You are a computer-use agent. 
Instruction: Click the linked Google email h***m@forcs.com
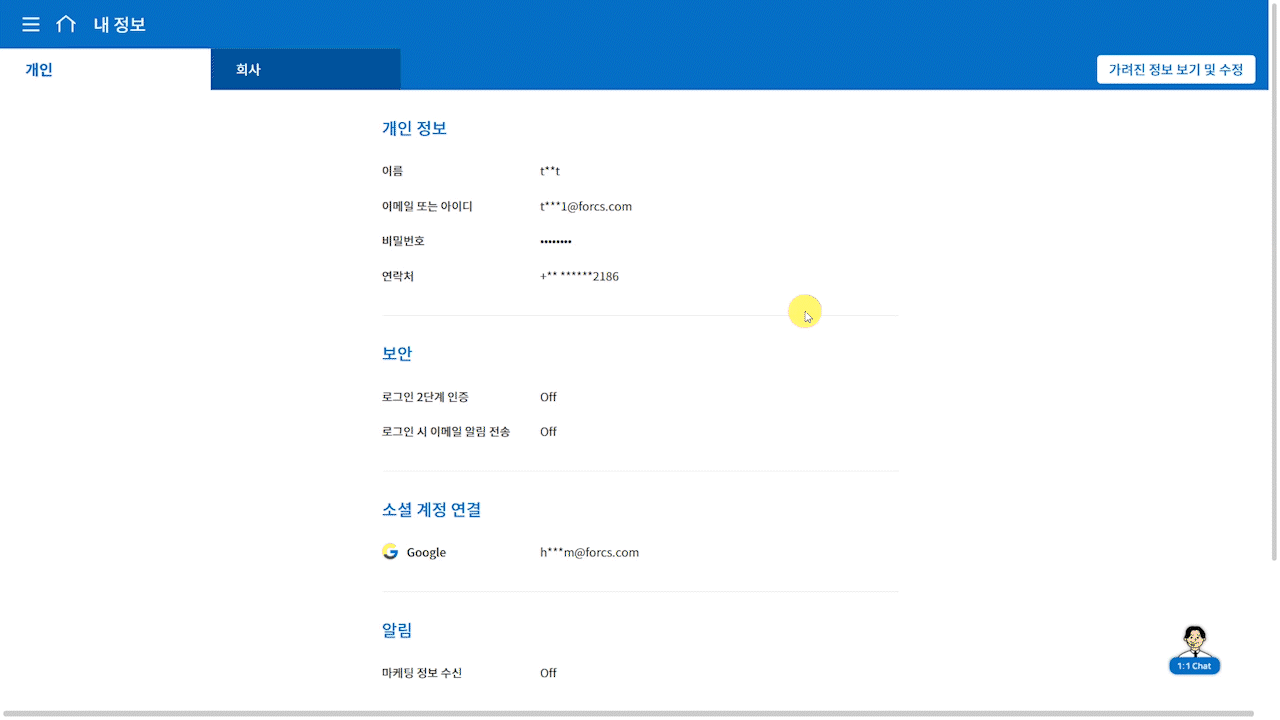(x=589, y=552)
